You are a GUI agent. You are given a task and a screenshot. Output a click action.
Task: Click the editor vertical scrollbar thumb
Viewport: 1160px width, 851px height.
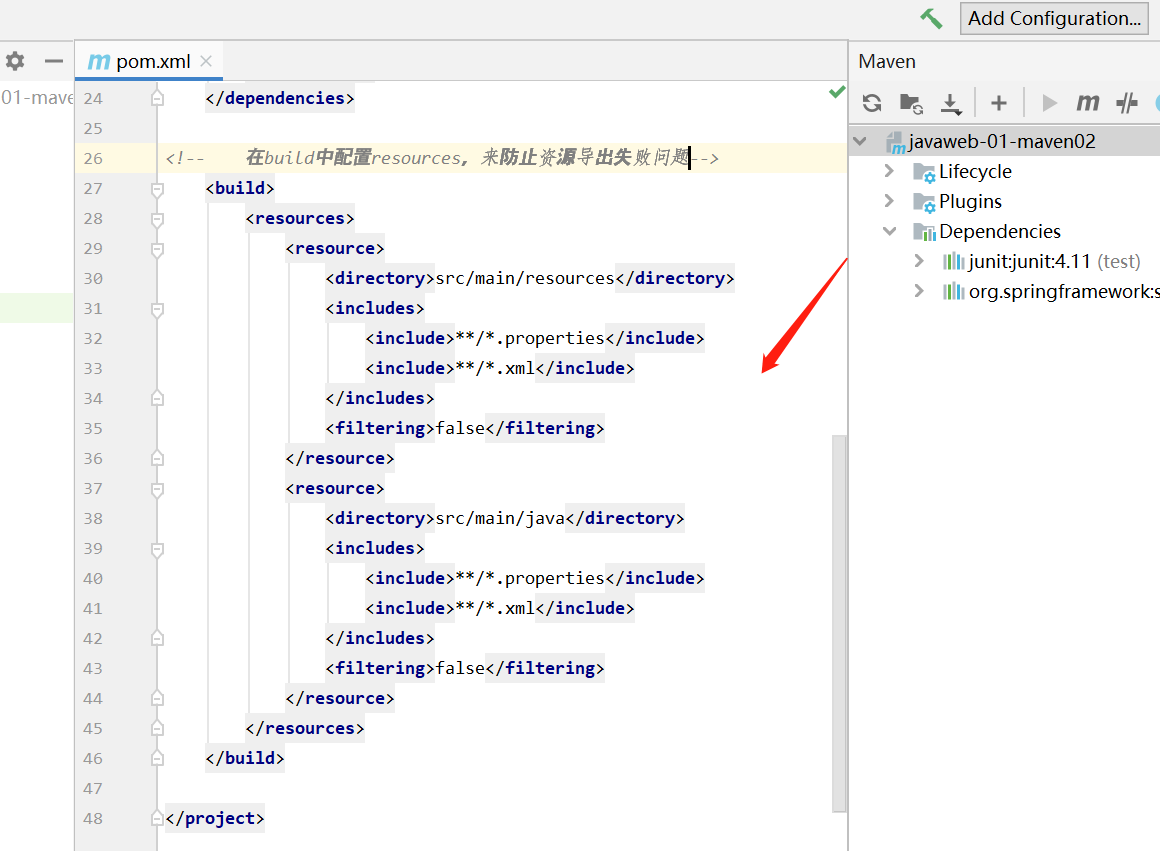(839, 624)
